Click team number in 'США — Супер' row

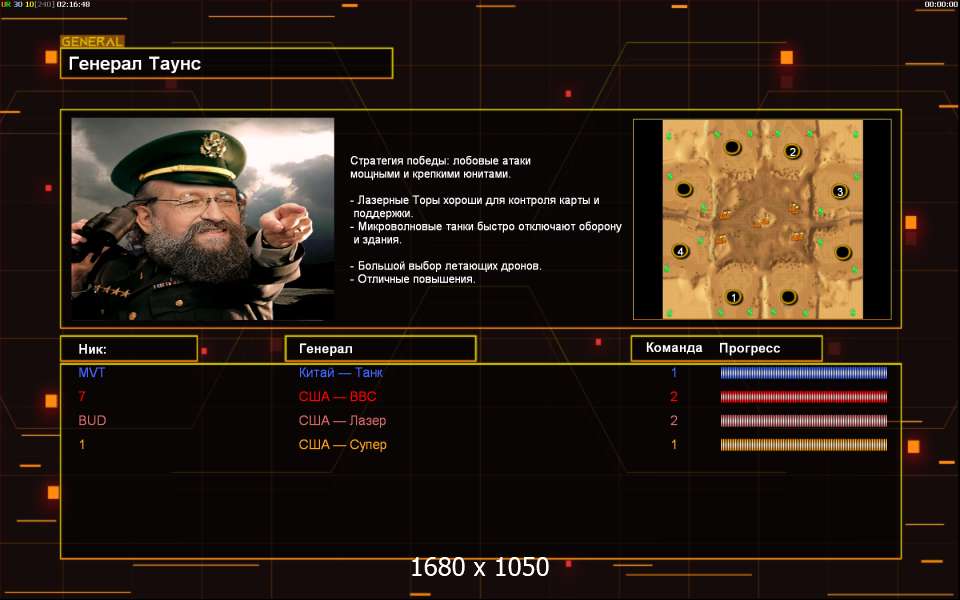point(674,444)
